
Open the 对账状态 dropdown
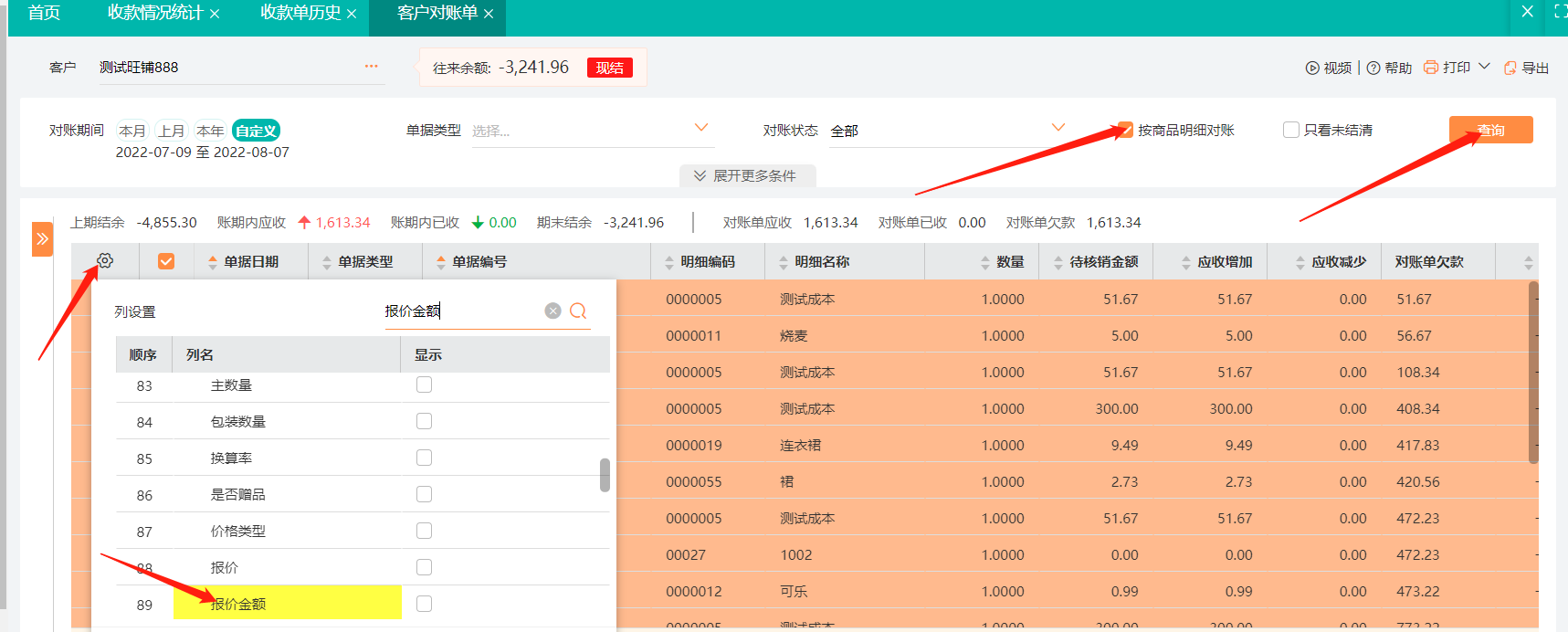click(1058, 128)
